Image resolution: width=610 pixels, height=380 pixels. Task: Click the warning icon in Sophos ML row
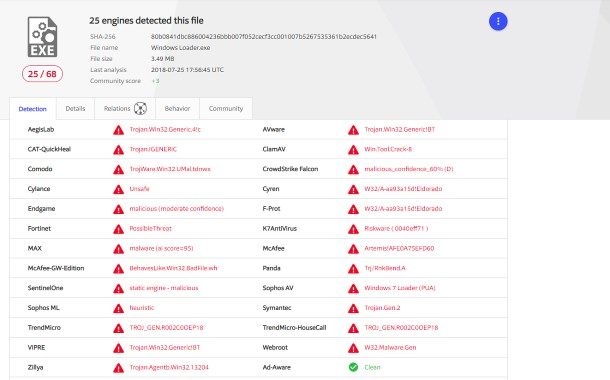pos(118,308)
